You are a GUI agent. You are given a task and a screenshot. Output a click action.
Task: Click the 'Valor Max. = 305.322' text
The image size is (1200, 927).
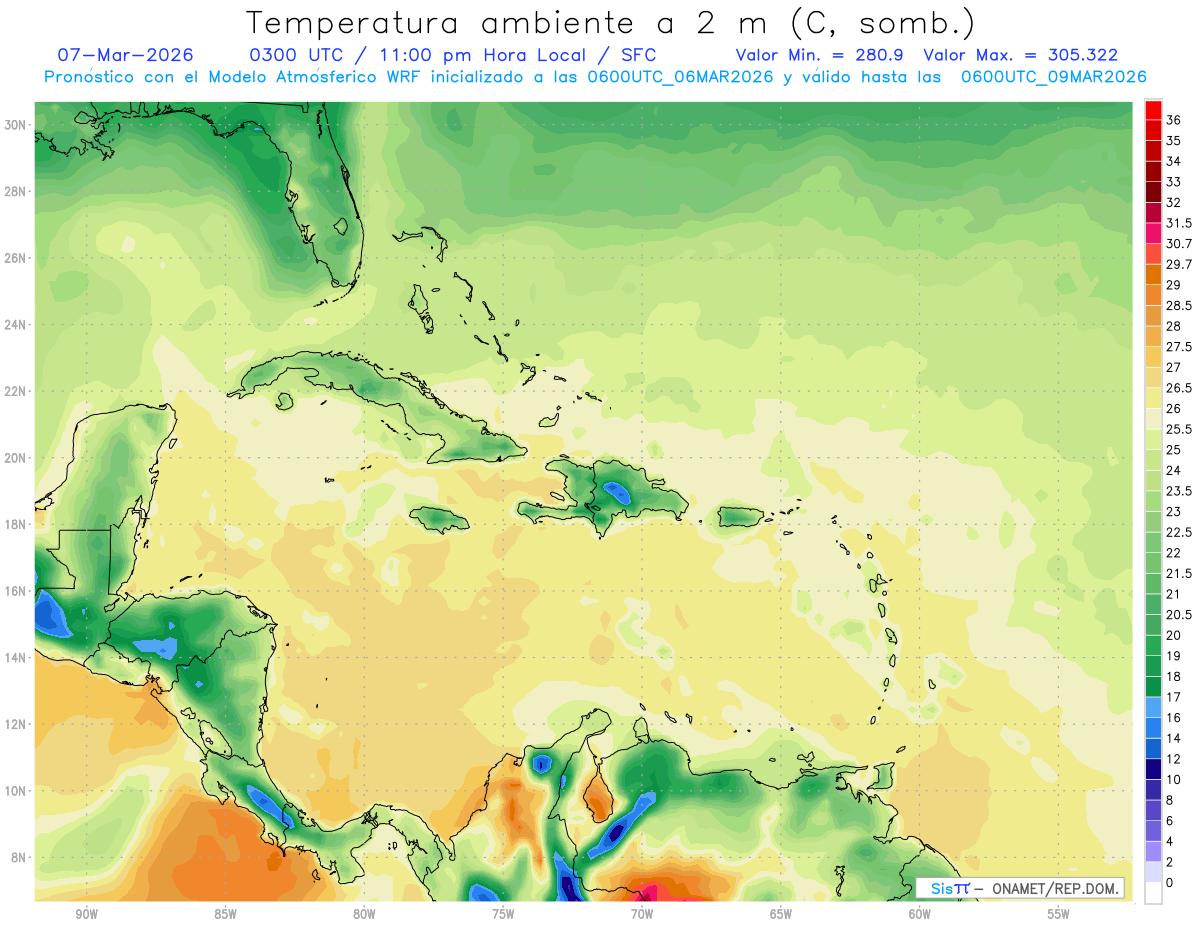tap(1021, 55)
